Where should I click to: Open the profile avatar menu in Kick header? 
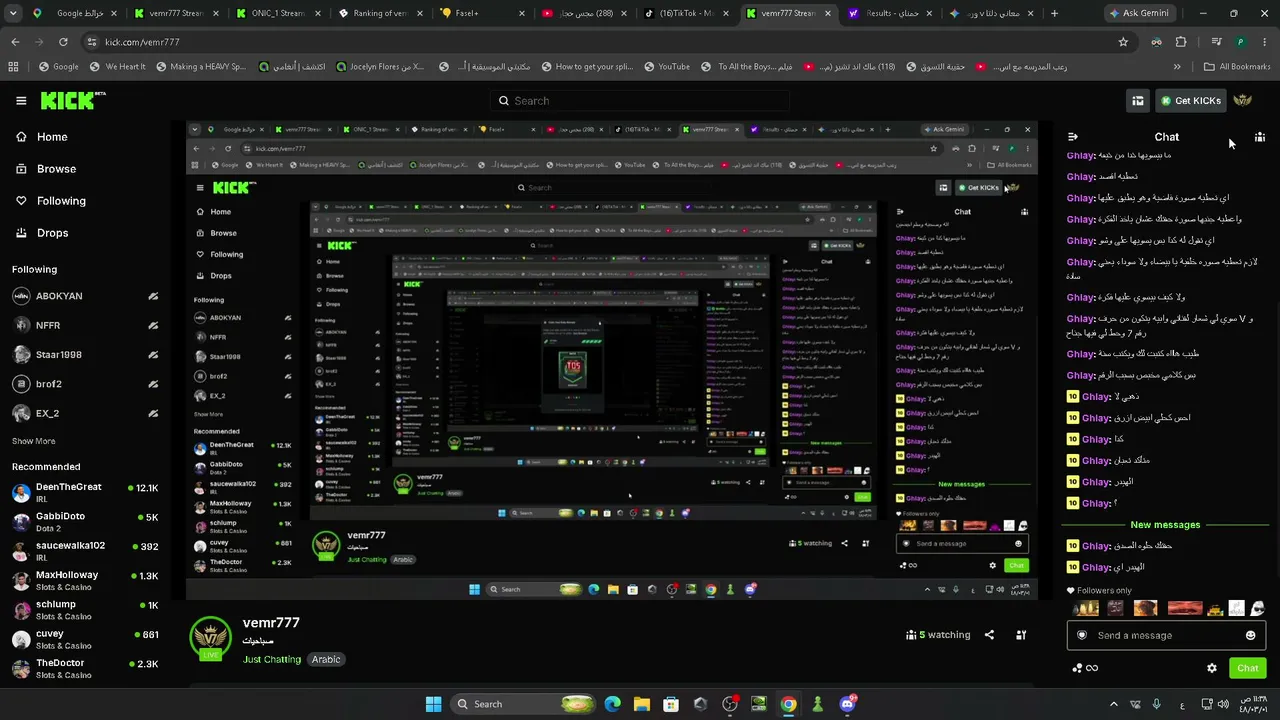point(1242,100)
